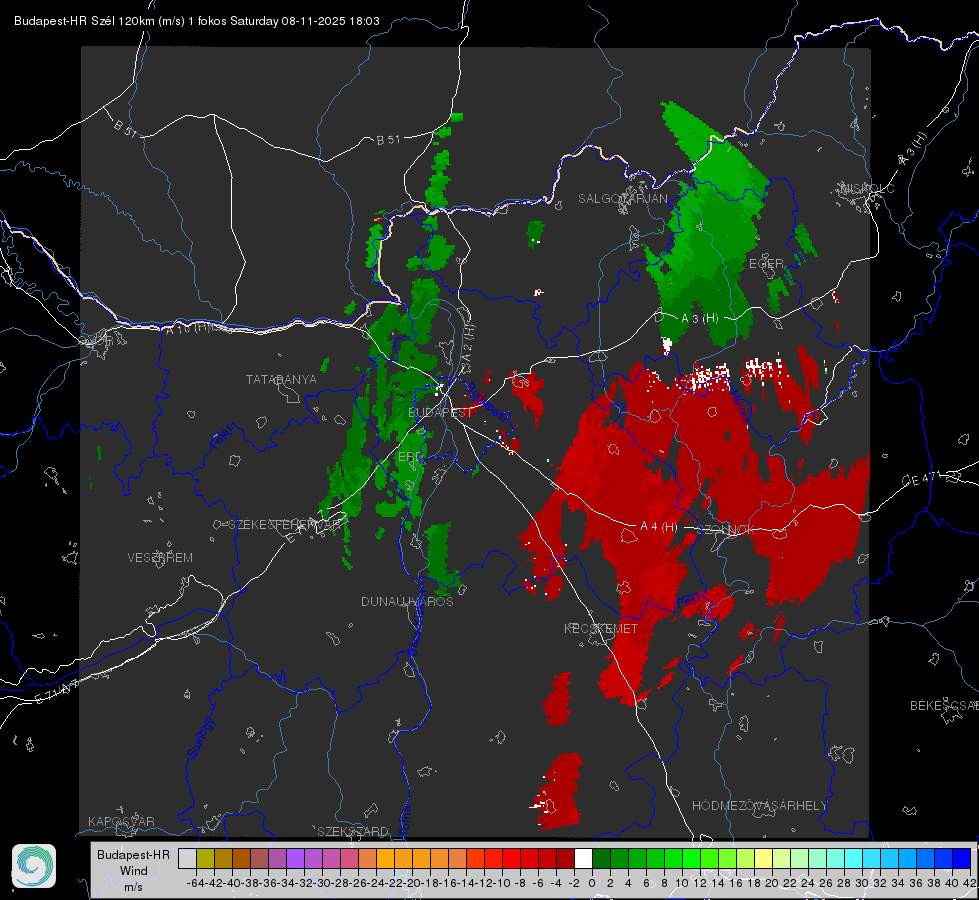Click the KECSKEMET city label
979x900 pixels.
(601, 628)
